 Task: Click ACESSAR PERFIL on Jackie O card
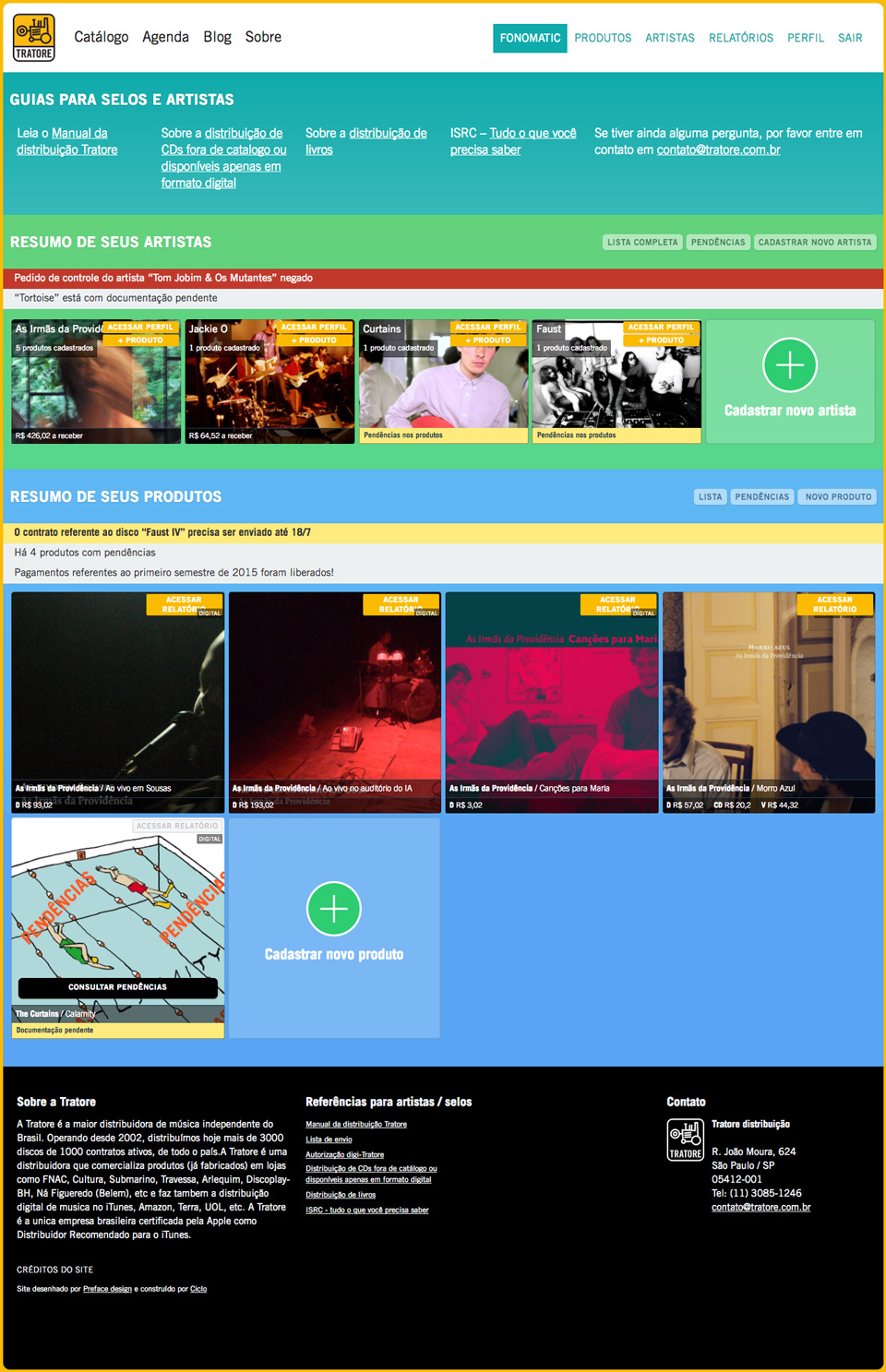[x=314, y=327]
